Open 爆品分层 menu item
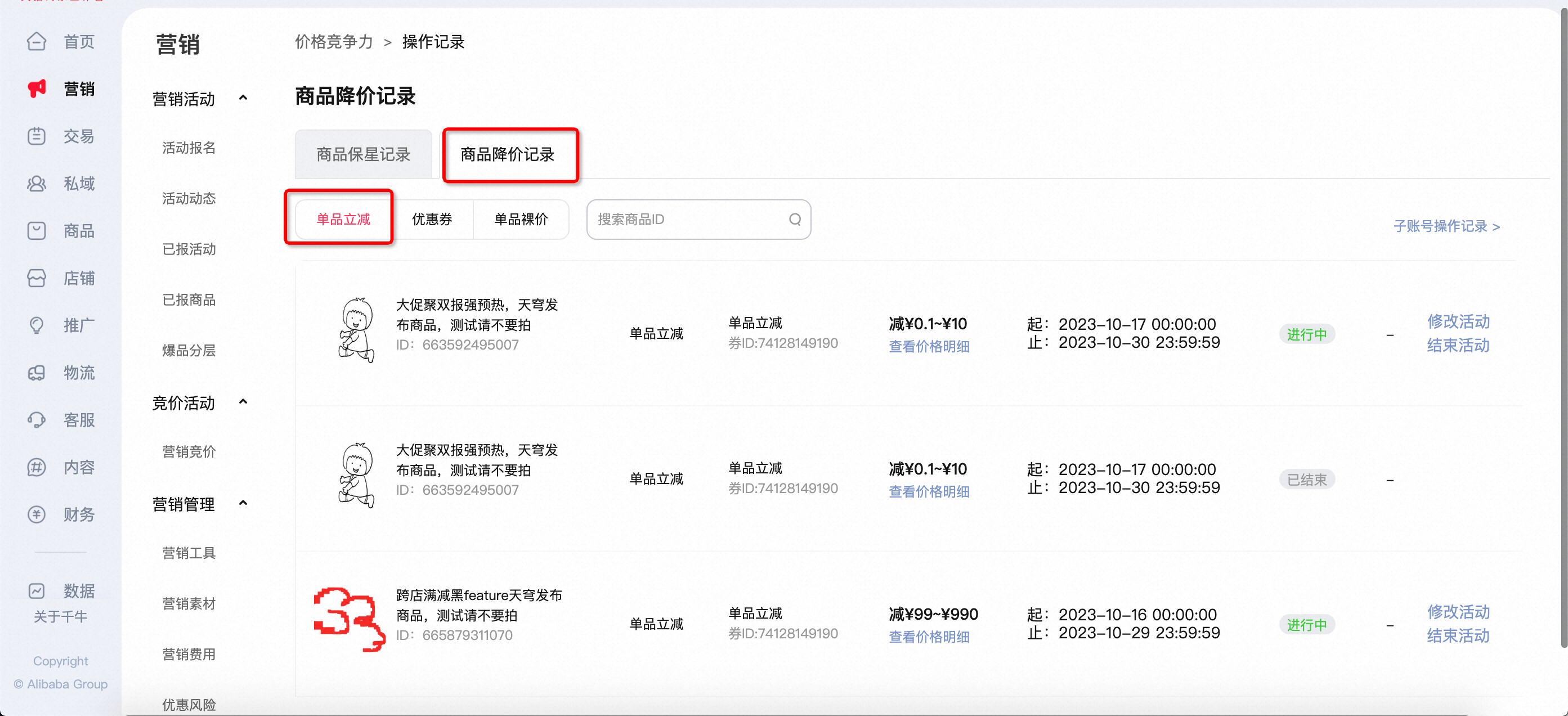The height and width of the screenshot is (716, 1568). point(189,350)
